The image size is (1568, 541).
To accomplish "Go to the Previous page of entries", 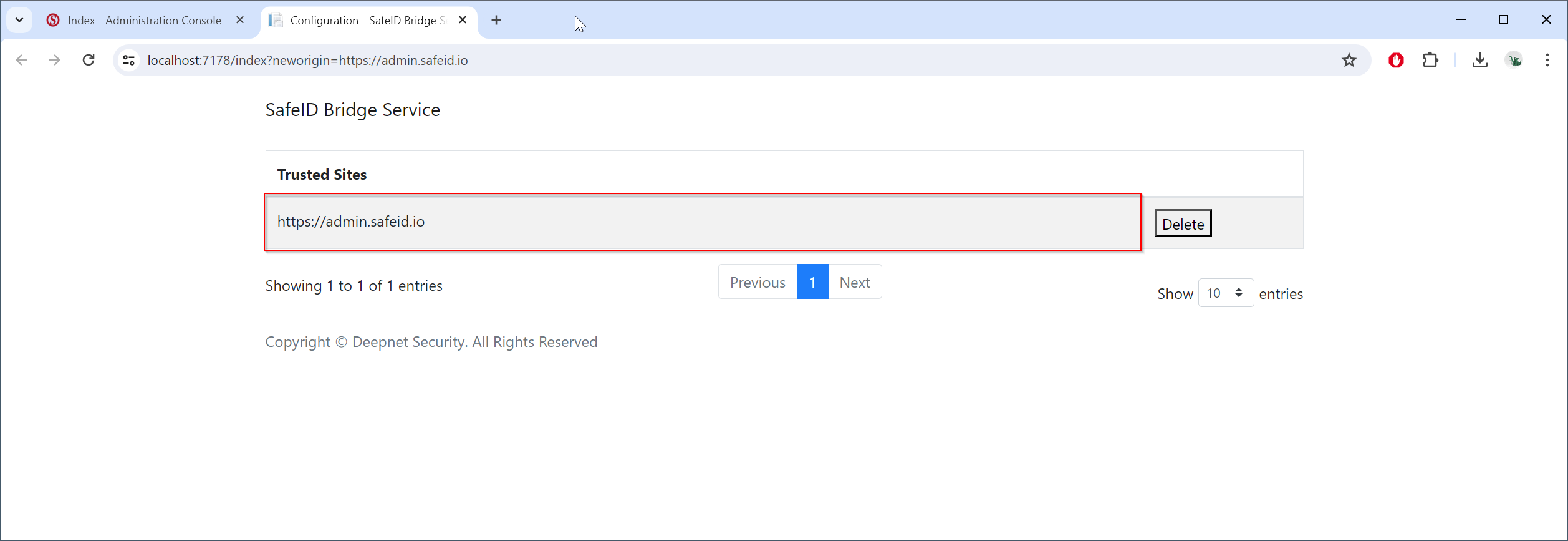I will click(757, 282).
